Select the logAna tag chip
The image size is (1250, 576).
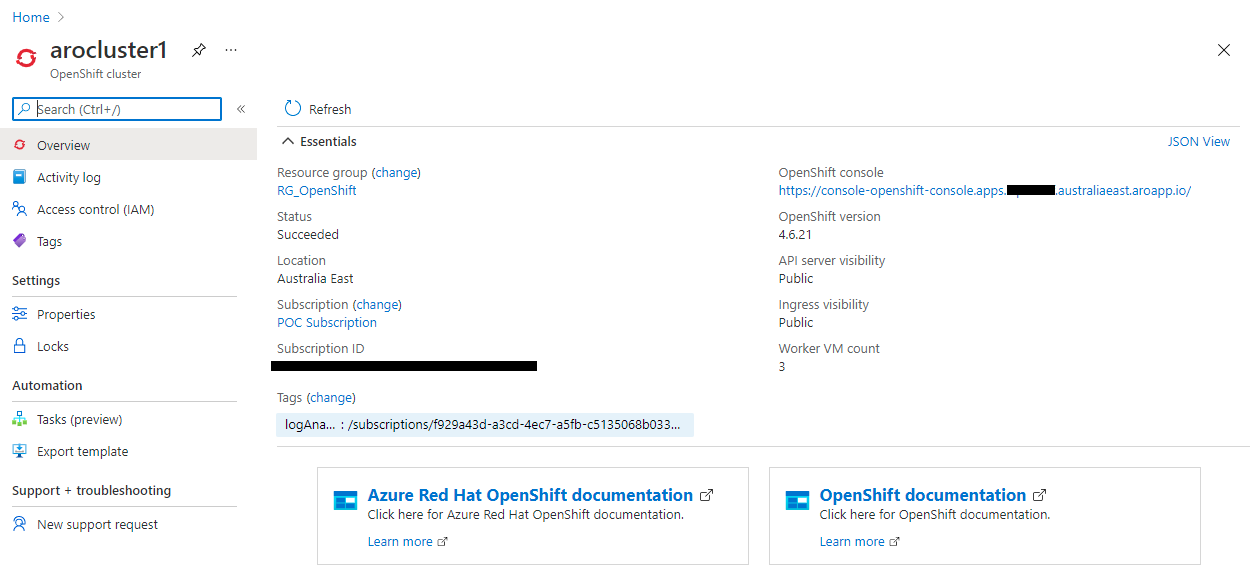tap(484, 424)
